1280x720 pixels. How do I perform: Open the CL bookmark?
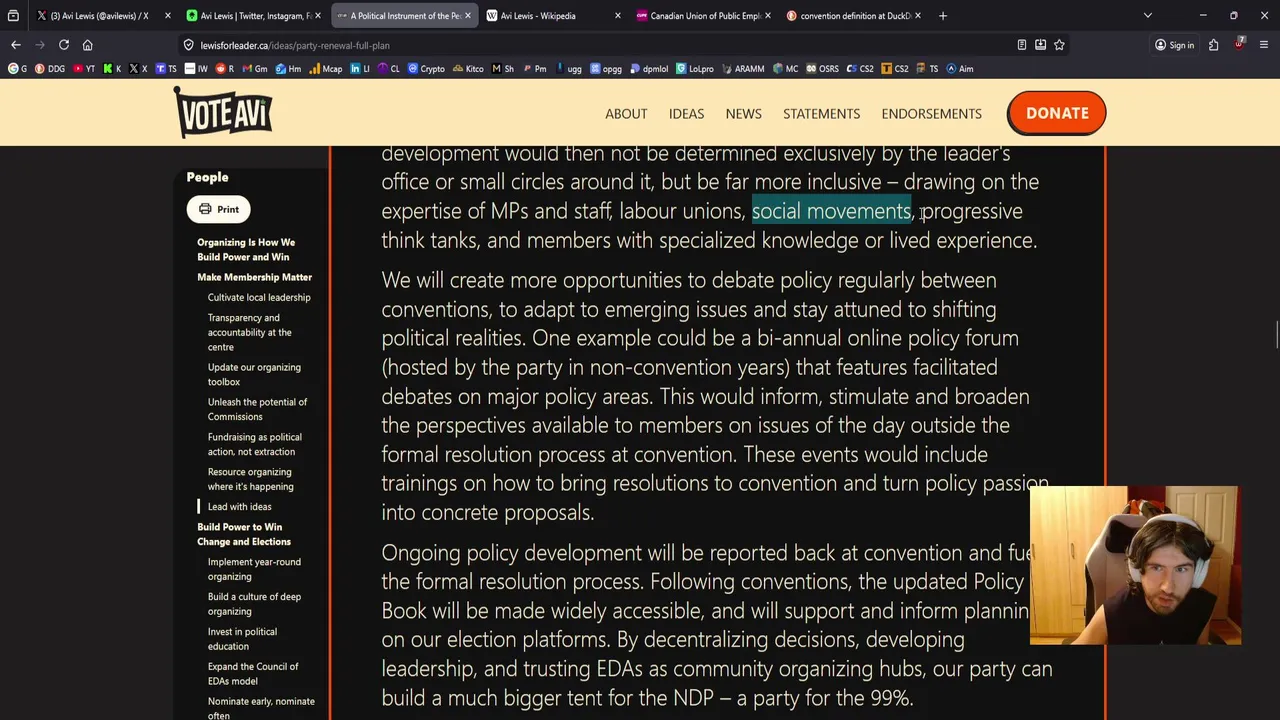[389, 69]
